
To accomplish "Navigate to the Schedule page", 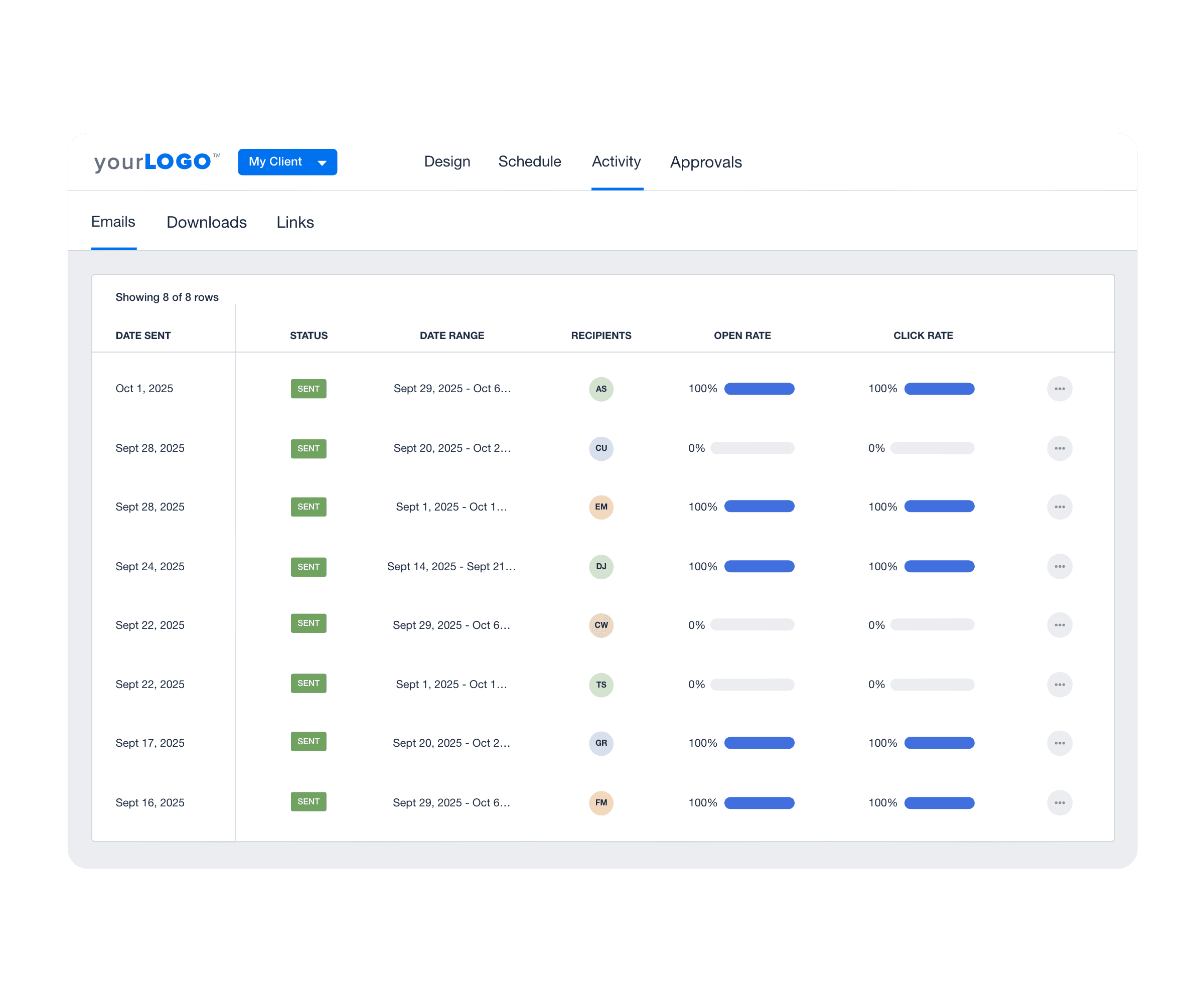I will [x=529, y=162].
